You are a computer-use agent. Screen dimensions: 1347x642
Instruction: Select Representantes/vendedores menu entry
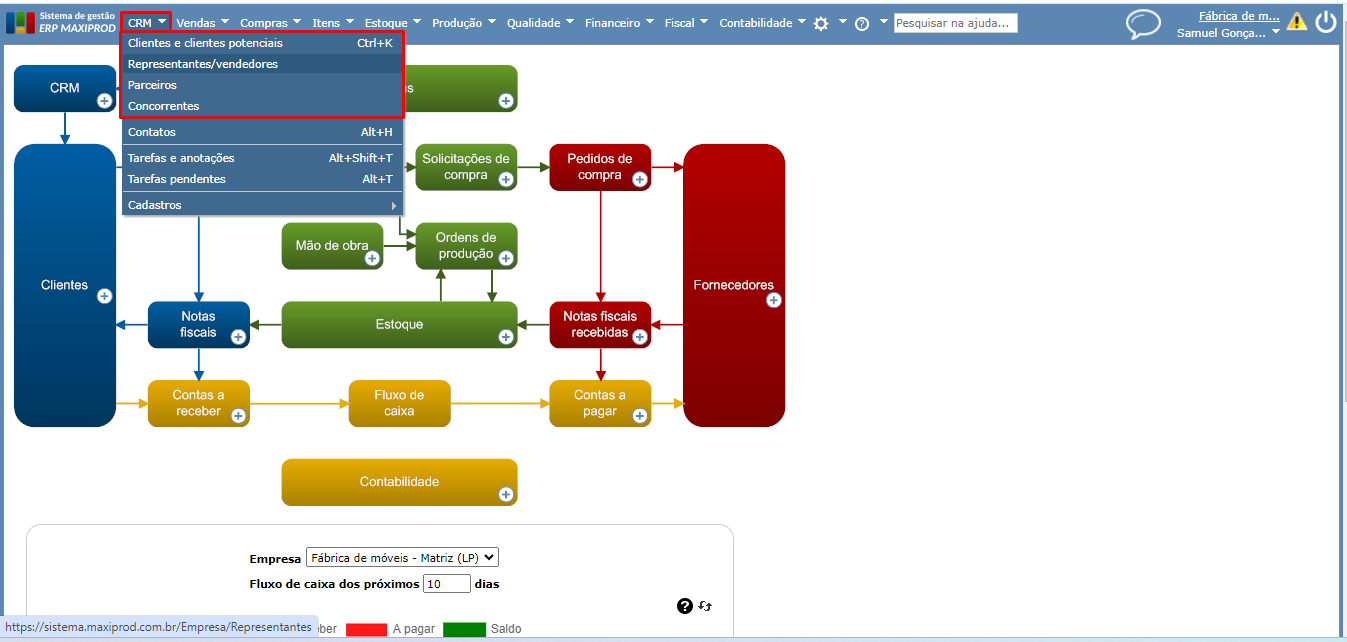coord(262,64)
